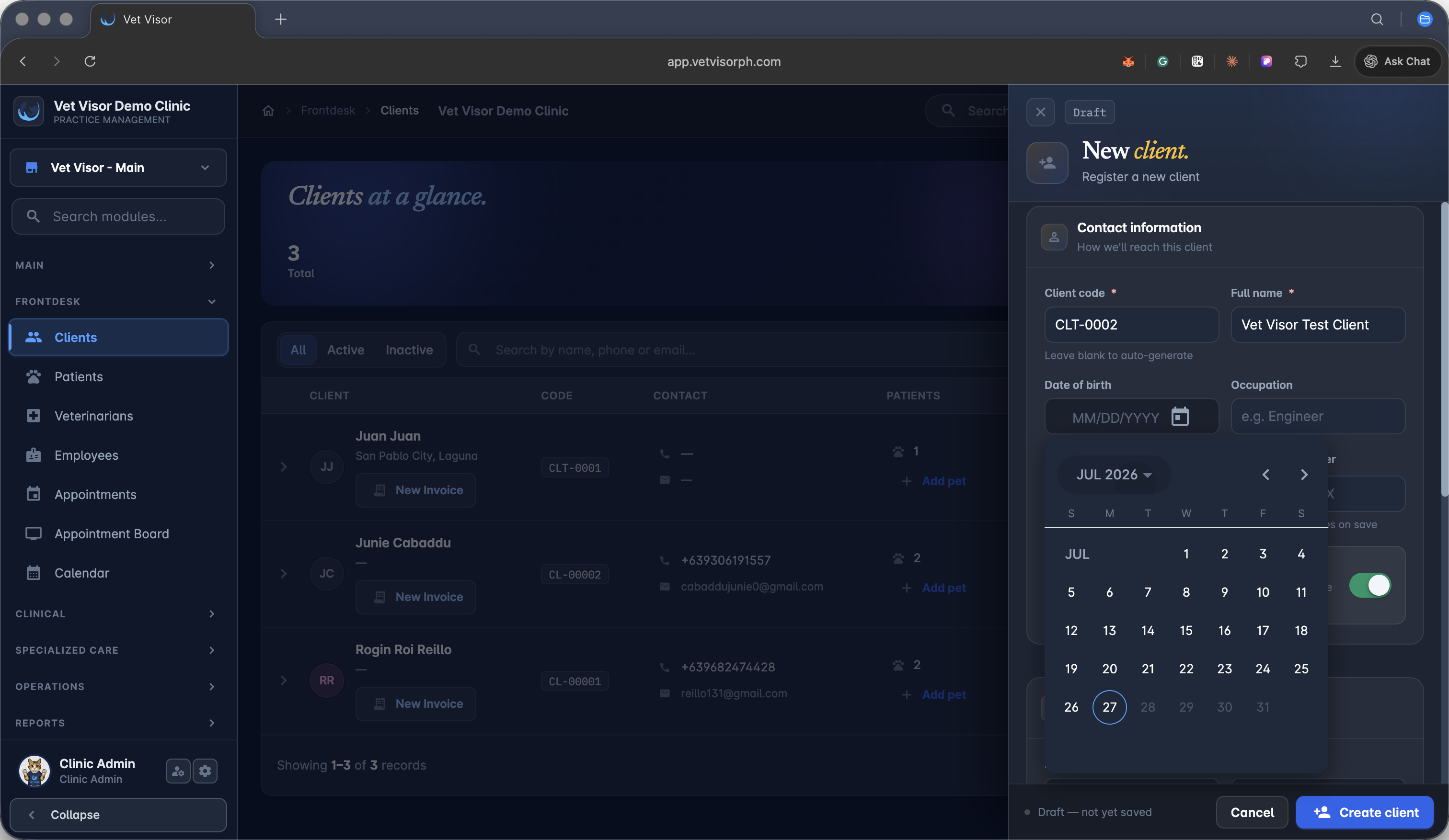Viewport: 1449px width, 840px height.
Task: Open Appointment Board in the sidebar
Action: (x=118, y=534)
